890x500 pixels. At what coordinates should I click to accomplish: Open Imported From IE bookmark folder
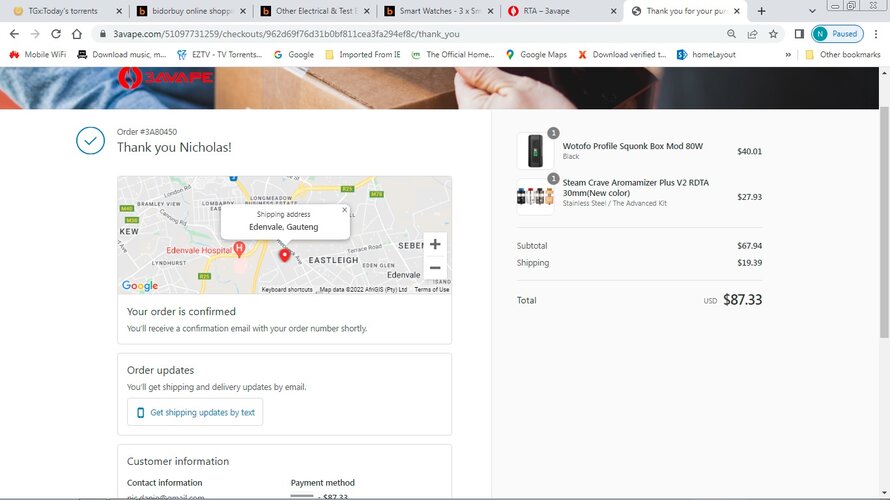pos(363,54)
